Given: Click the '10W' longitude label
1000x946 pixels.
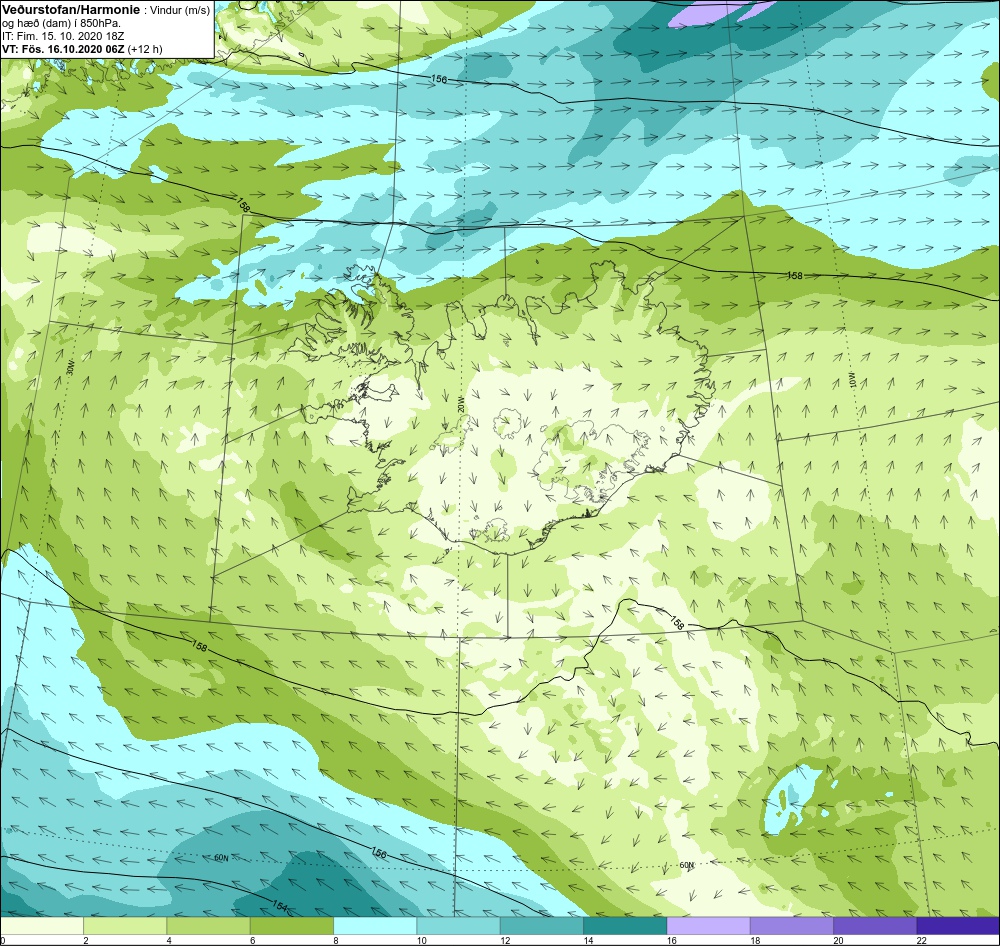Looking at the screenshot, I should click(x=852, y=380).
